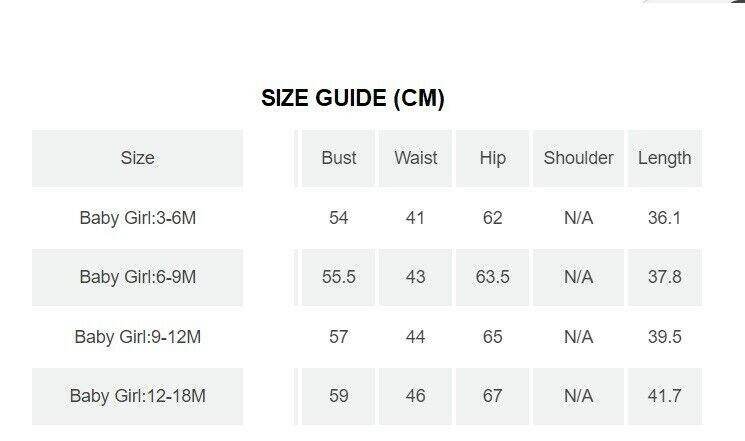
Task: Select the hip value 67
Action: point(493,396)
